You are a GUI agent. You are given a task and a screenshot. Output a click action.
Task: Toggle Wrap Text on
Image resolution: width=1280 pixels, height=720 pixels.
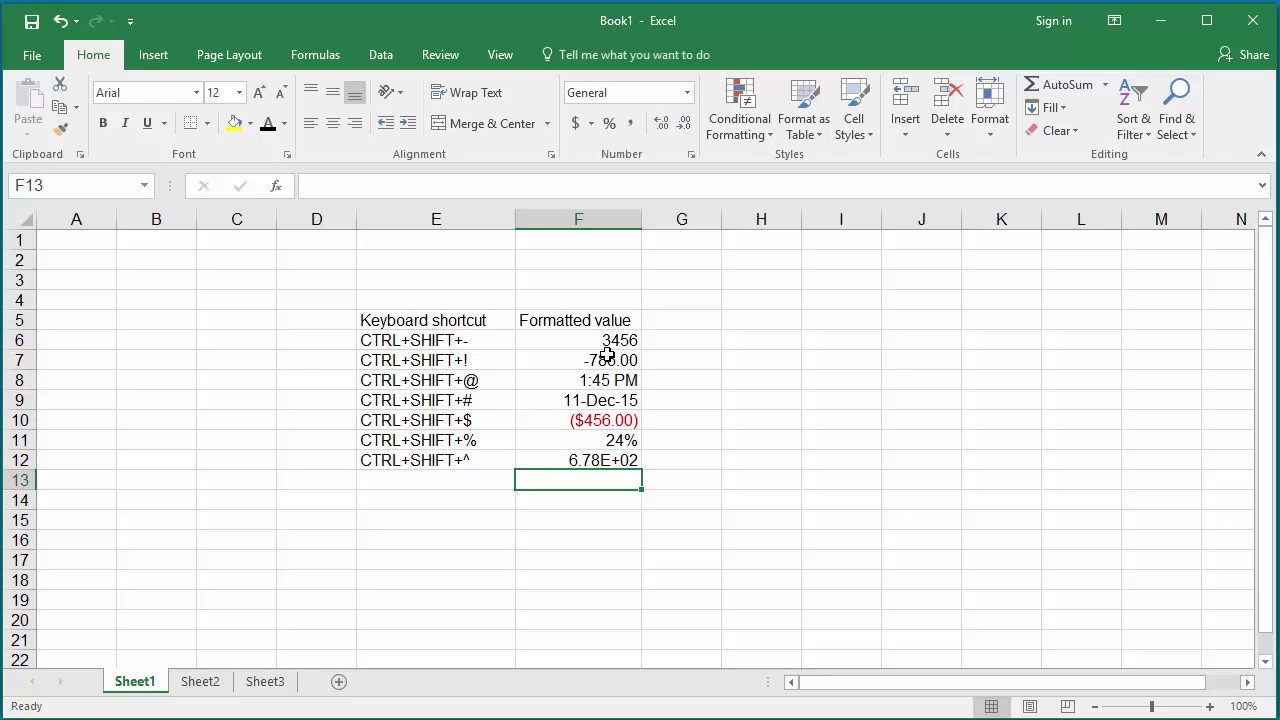click(x=466, y=93)
